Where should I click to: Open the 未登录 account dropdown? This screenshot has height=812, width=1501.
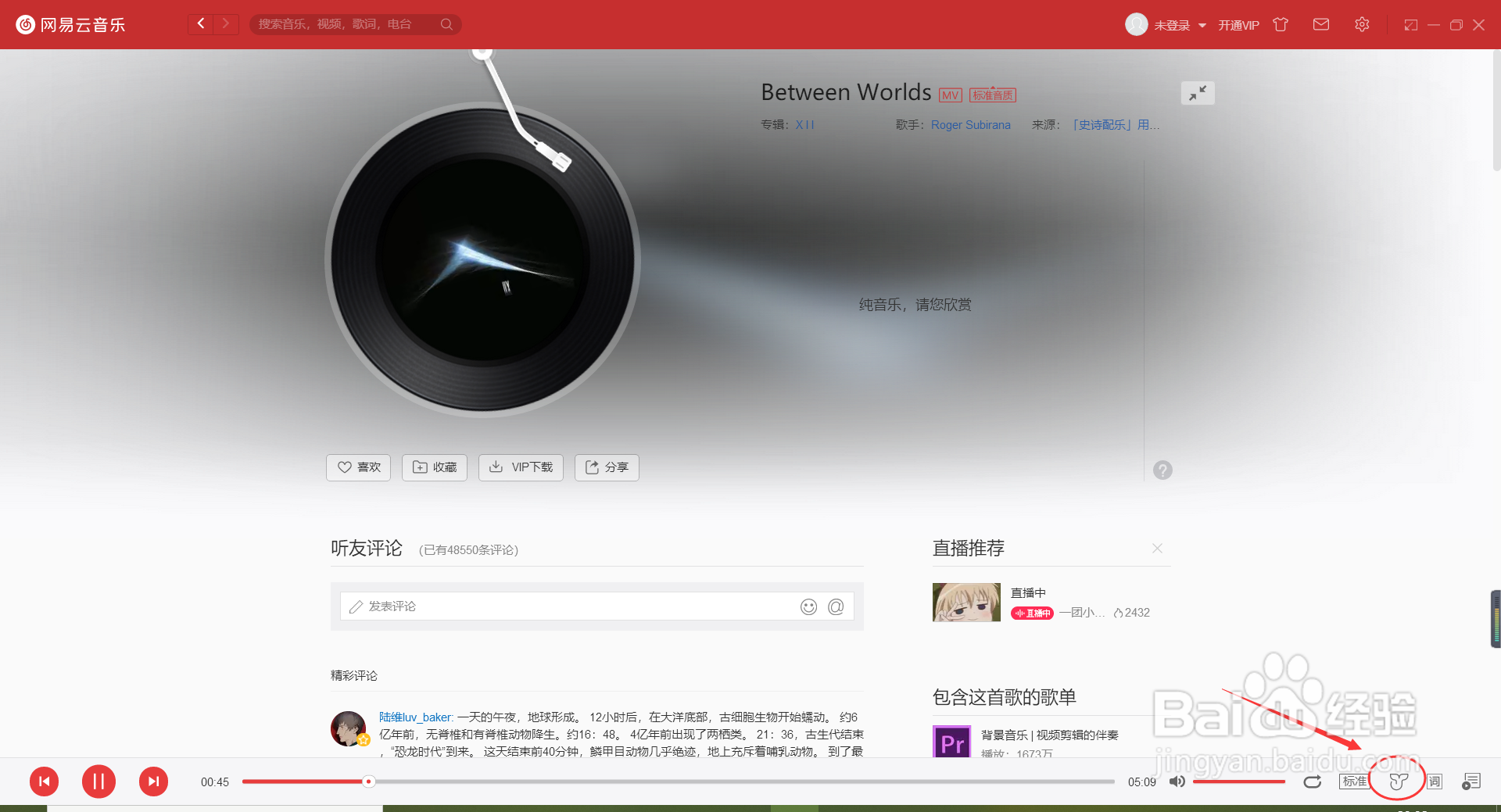[x=1180, y=25]
